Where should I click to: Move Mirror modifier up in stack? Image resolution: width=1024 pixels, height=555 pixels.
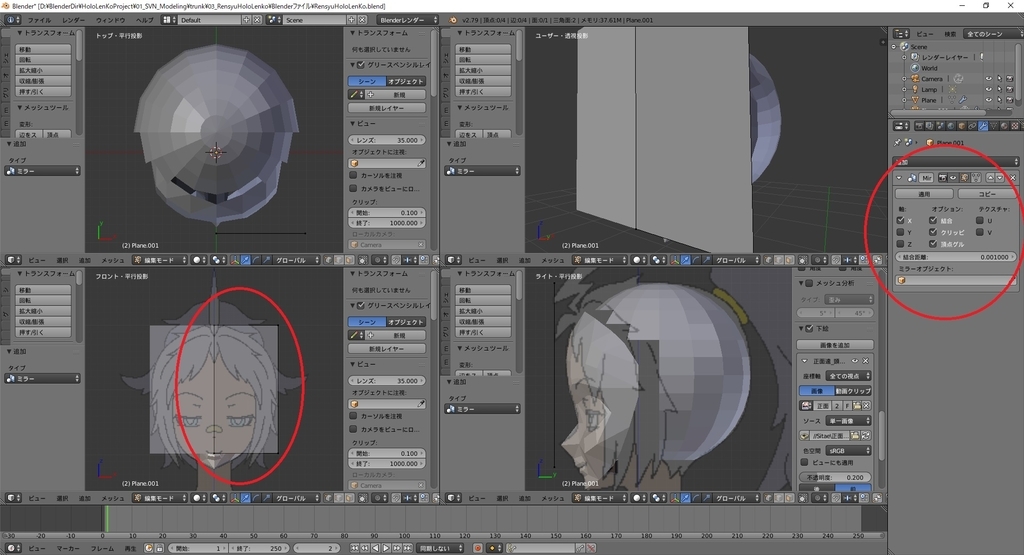[990, 178]
